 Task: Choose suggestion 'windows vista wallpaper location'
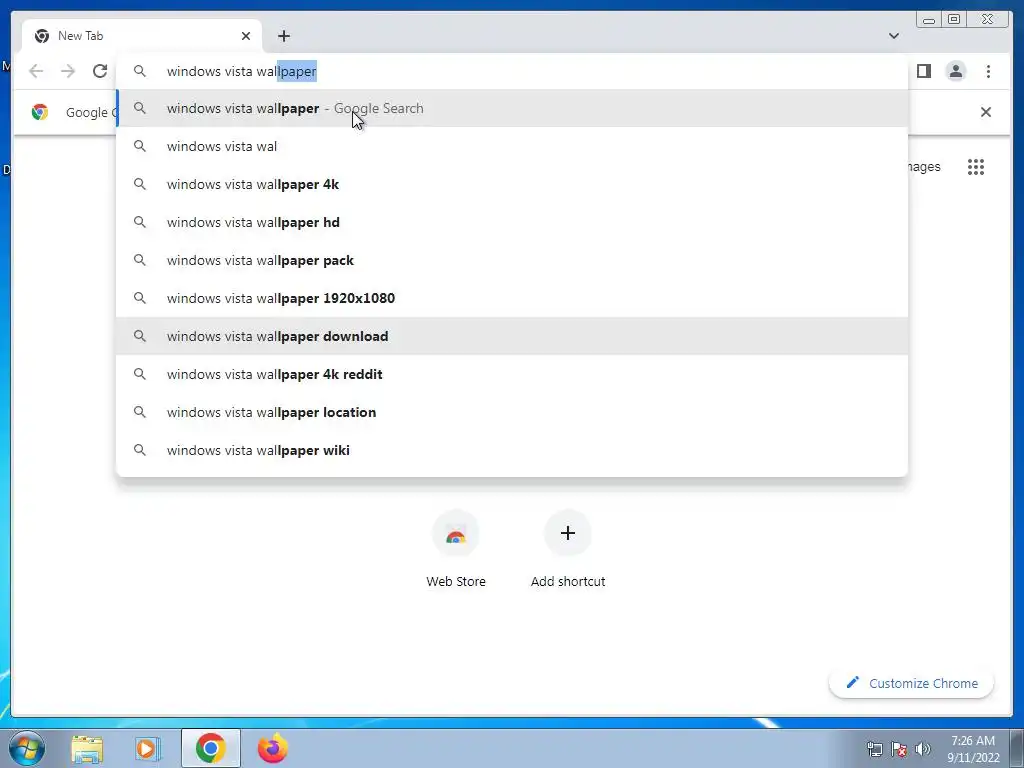pyautogui.click(x=512, y=412)
